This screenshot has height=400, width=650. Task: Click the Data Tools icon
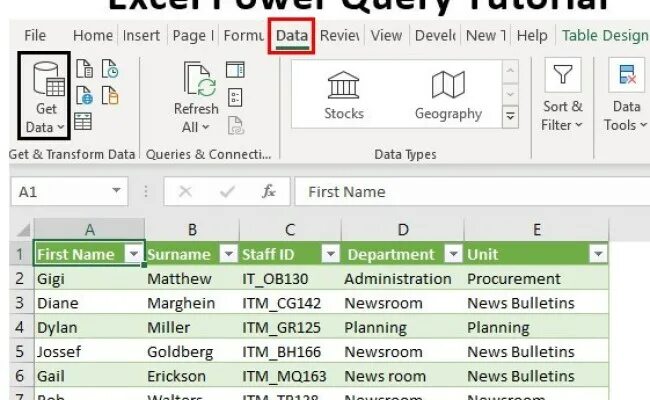(x=627, y=75)
